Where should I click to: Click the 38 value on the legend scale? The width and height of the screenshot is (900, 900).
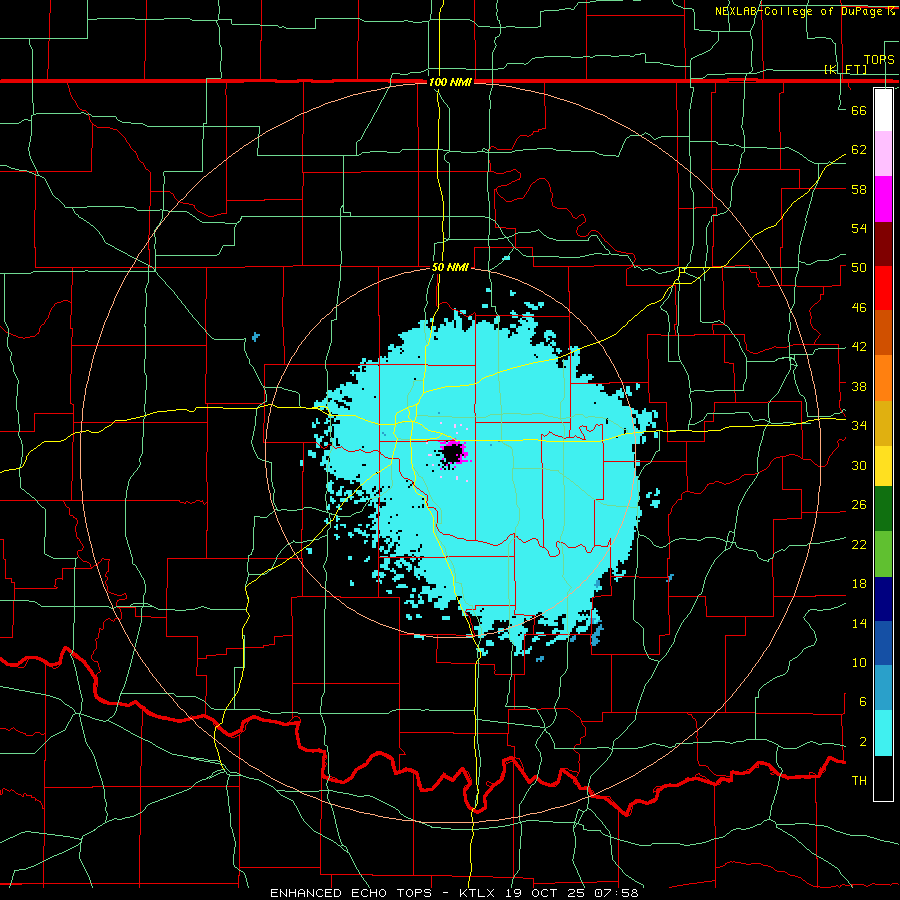pyautogui.click(x=859, y=386)
